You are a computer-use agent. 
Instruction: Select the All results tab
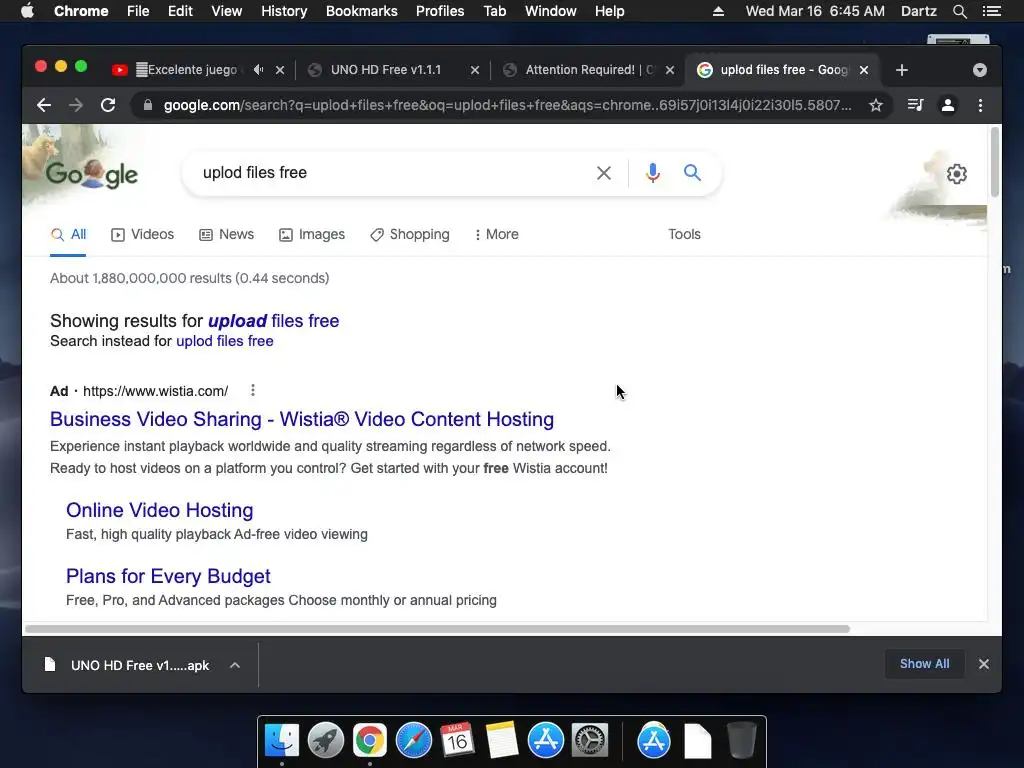pos(69,234)
